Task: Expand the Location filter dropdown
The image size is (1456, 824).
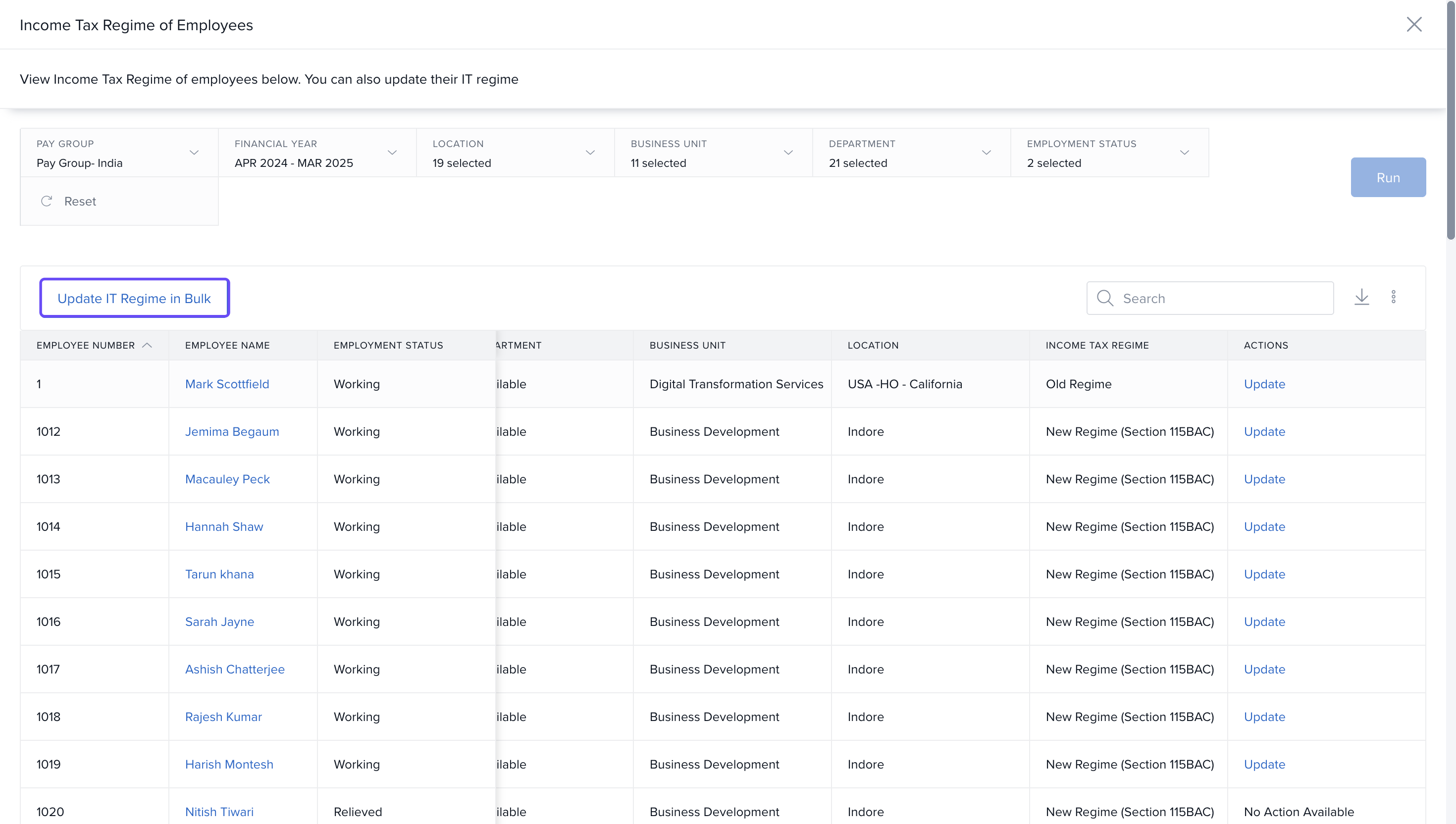Action: tap(590, 153)
